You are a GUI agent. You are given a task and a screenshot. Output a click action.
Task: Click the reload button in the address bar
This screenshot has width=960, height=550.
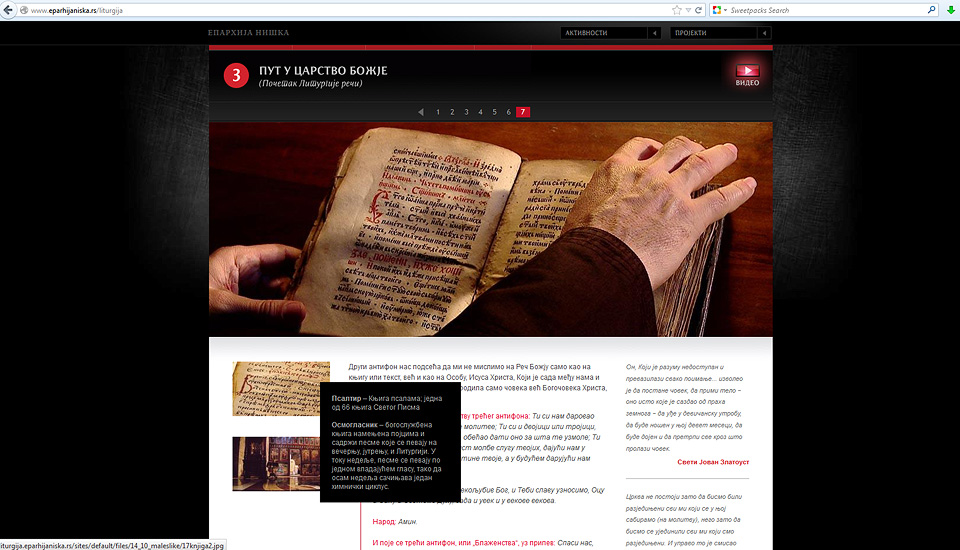(x=700, y=10)
